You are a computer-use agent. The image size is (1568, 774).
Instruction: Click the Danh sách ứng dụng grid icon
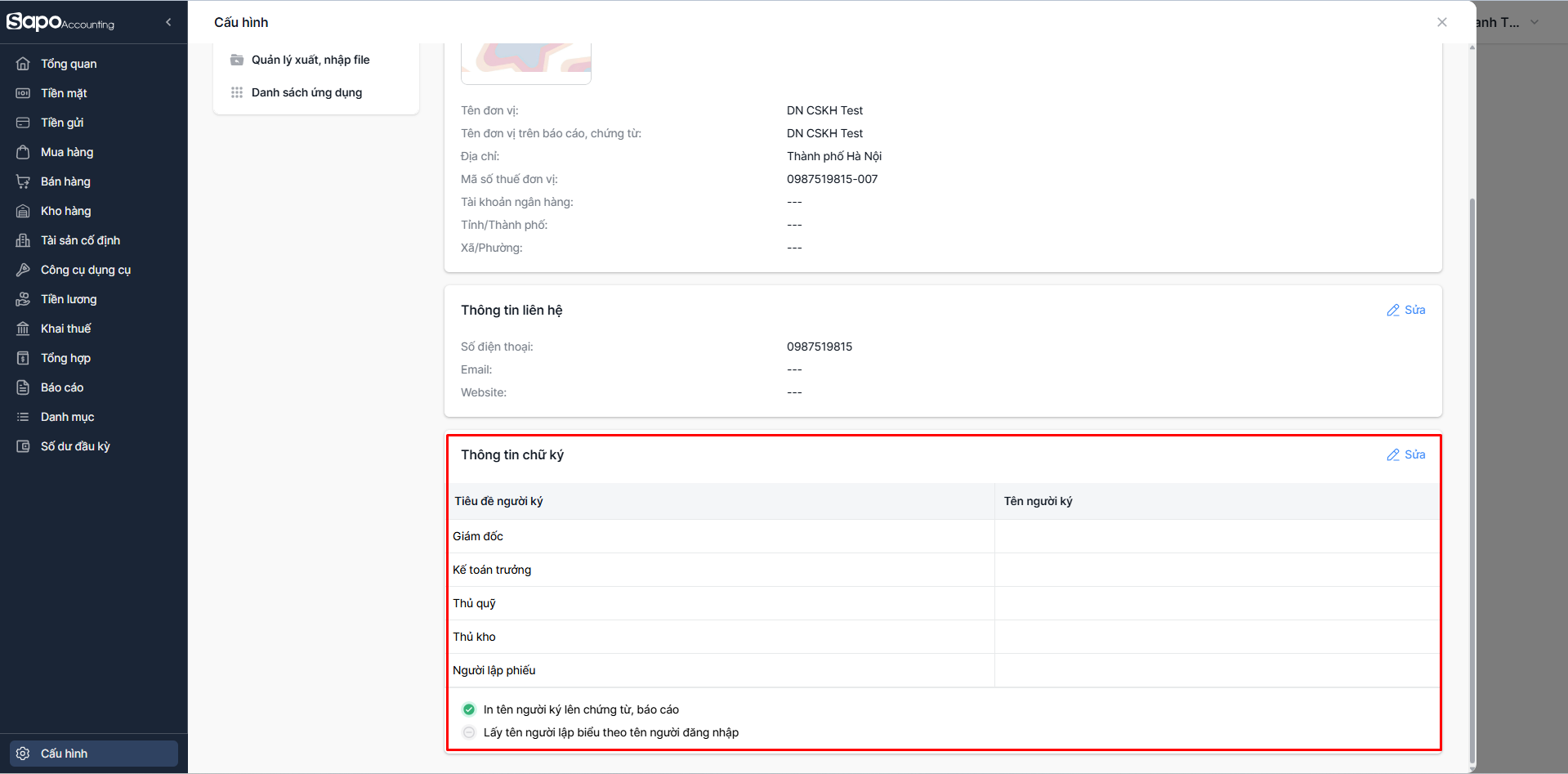pos(237,92)
